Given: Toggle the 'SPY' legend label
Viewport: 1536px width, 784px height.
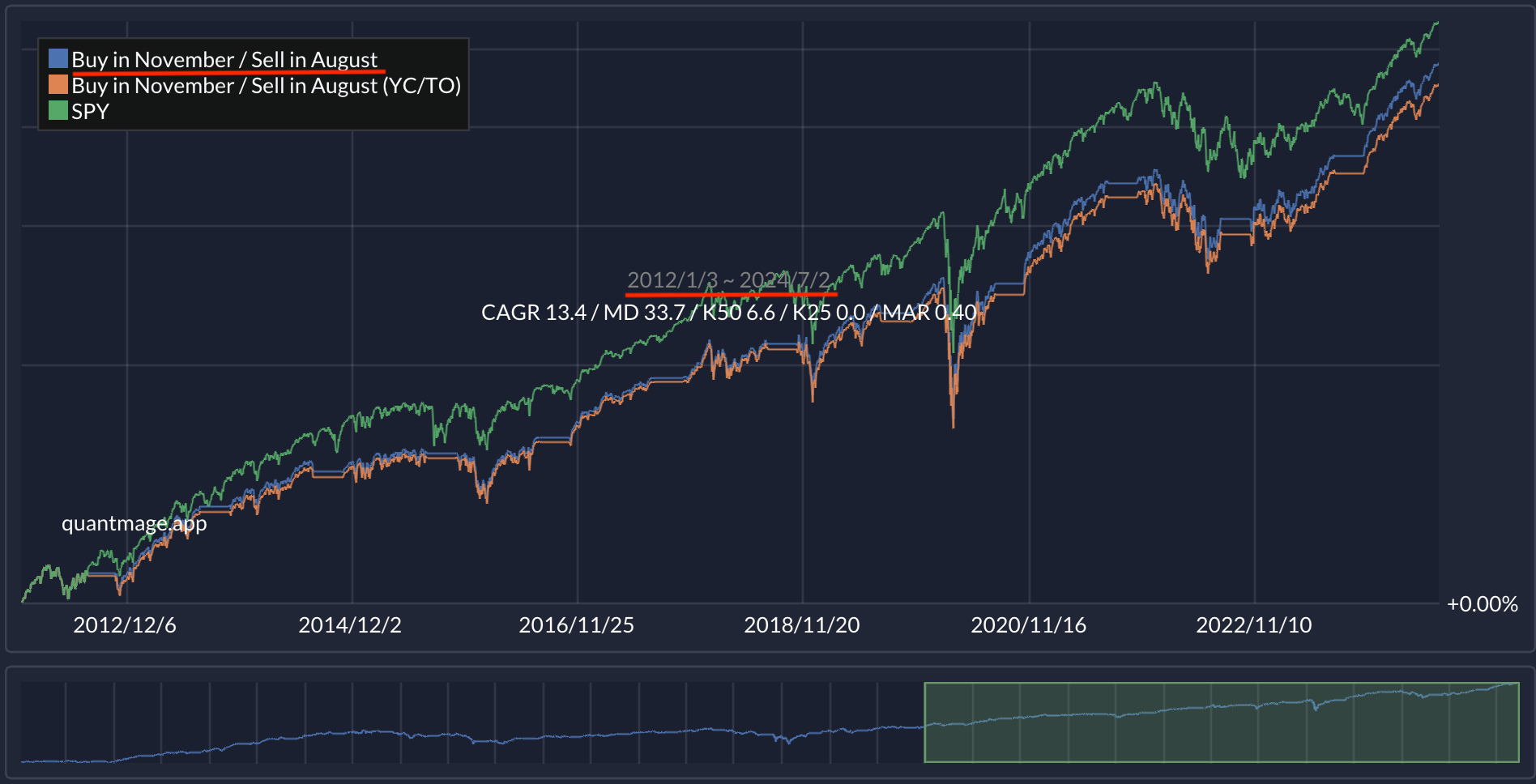Looking at the screenshot, I should pyautogui.click(x=90, y=111).
